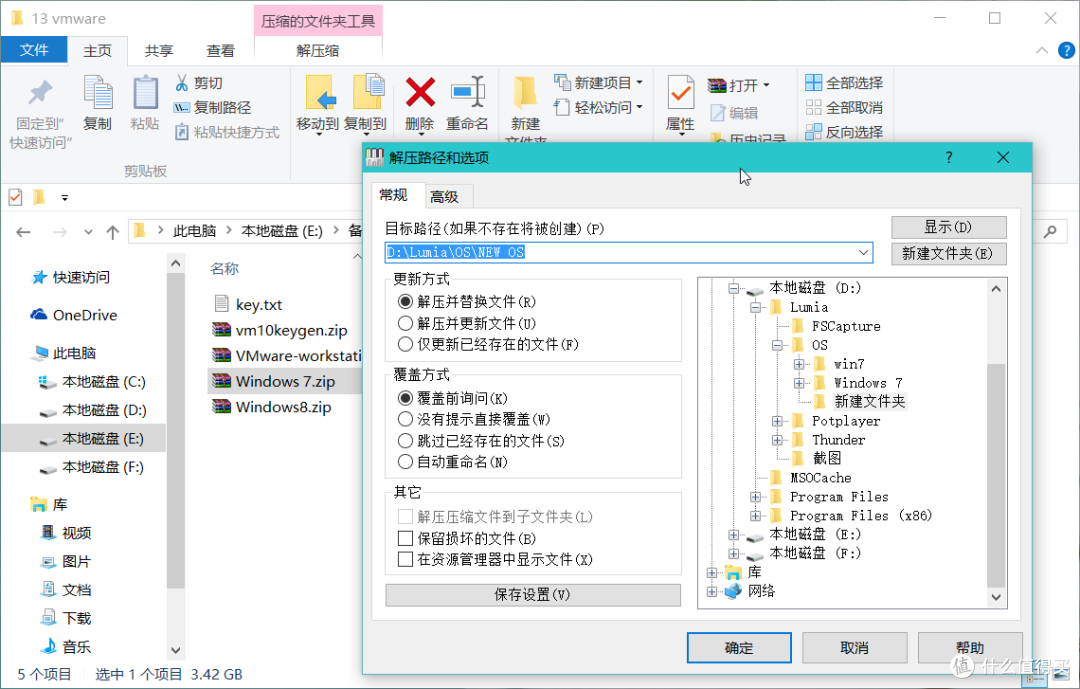The width and height of the screenshot is (1080, 689).
Task: Select Ask before overwrite (覆盖前询问)
Action: (453, 398)
